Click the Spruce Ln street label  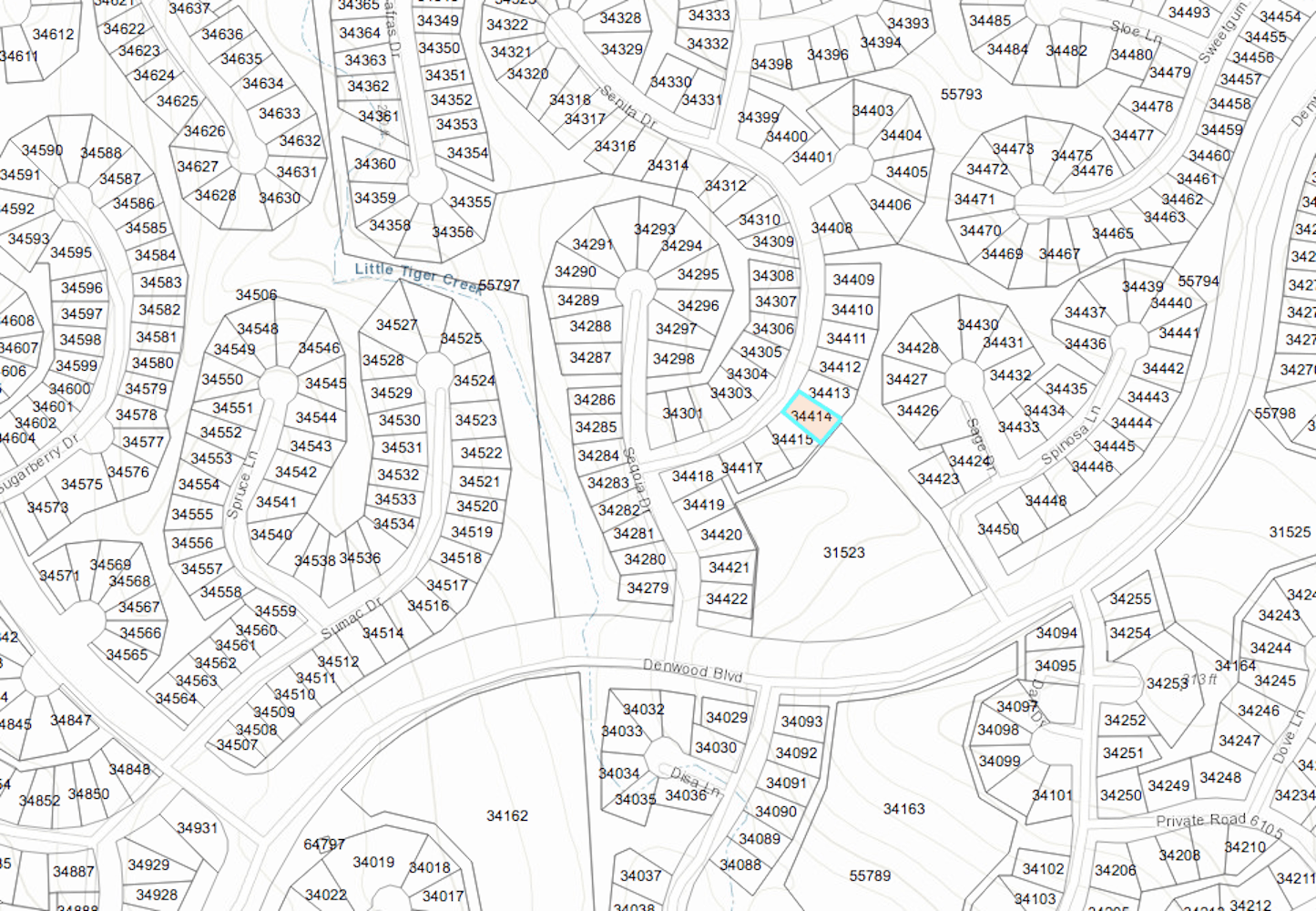[x=241, y=485]
